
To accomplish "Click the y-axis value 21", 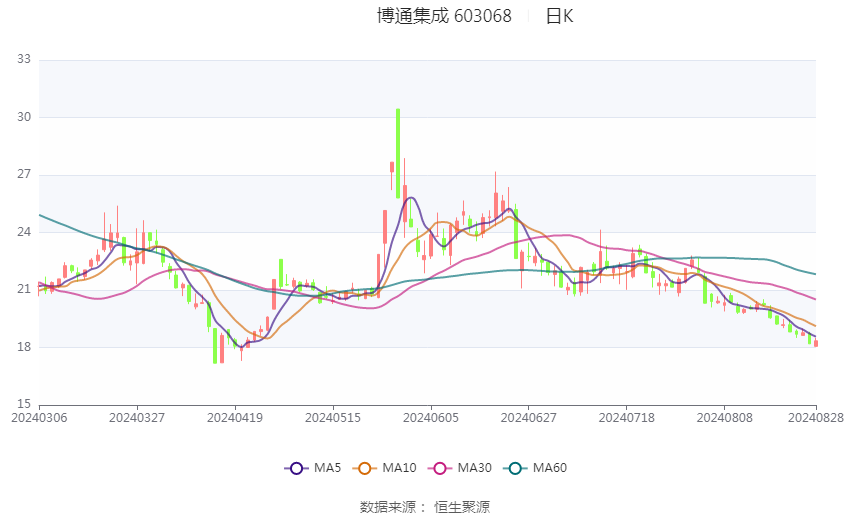I will pos(24,289).
